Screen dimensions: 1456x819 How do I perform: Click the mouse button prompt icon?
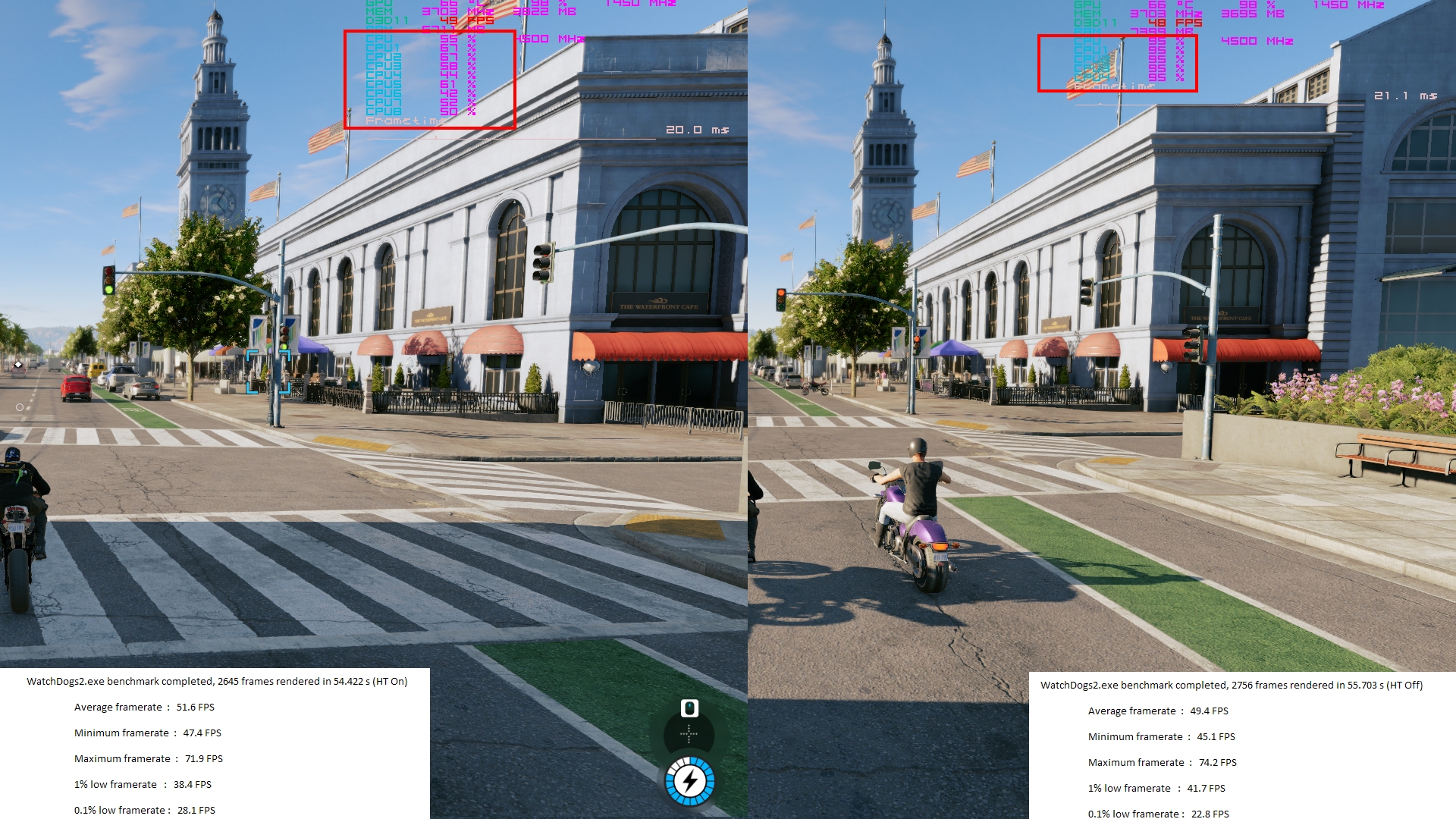tap(689, 708)
